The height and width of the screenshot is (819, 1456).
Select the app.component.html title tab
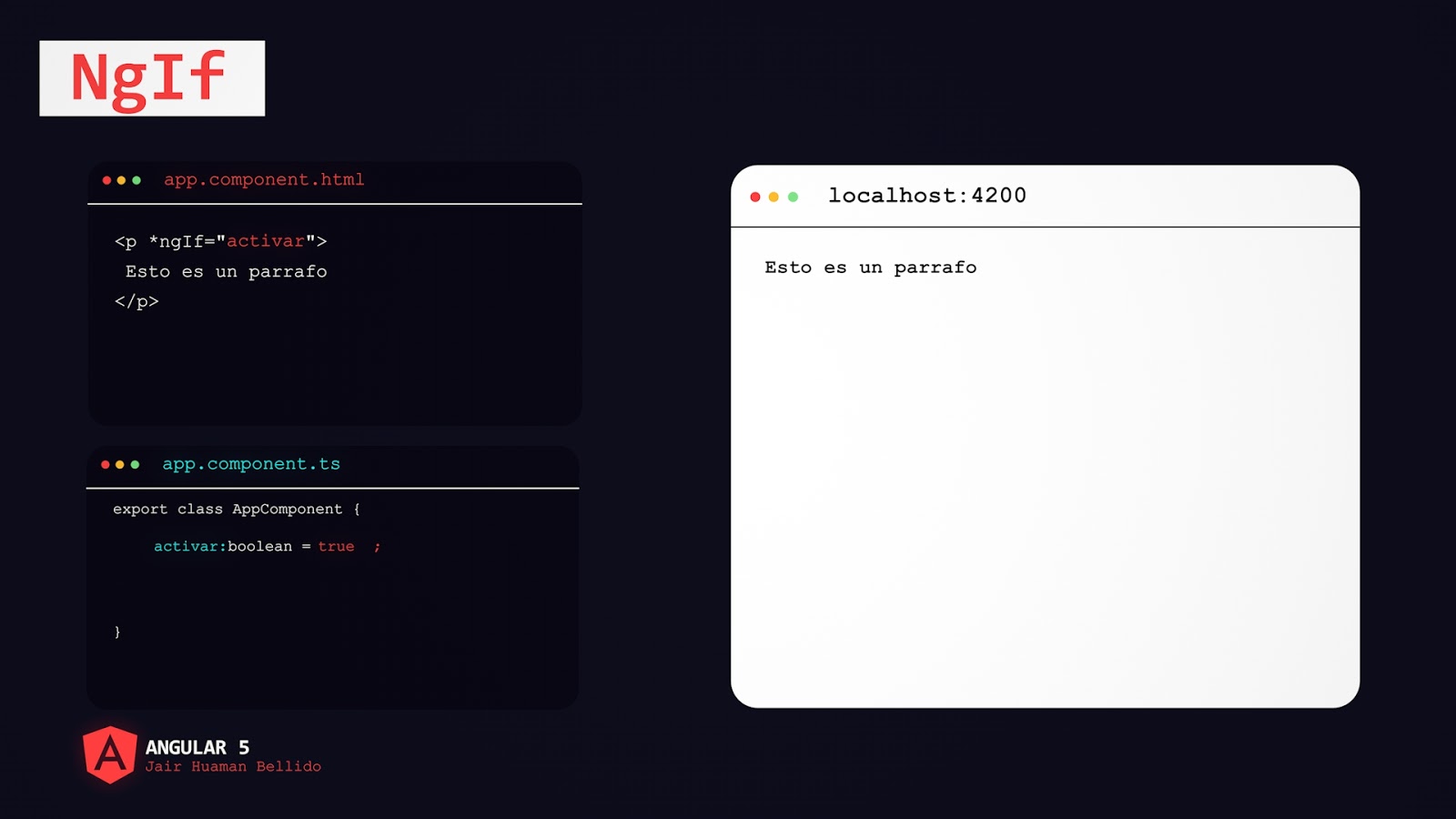tap(263, 179)
